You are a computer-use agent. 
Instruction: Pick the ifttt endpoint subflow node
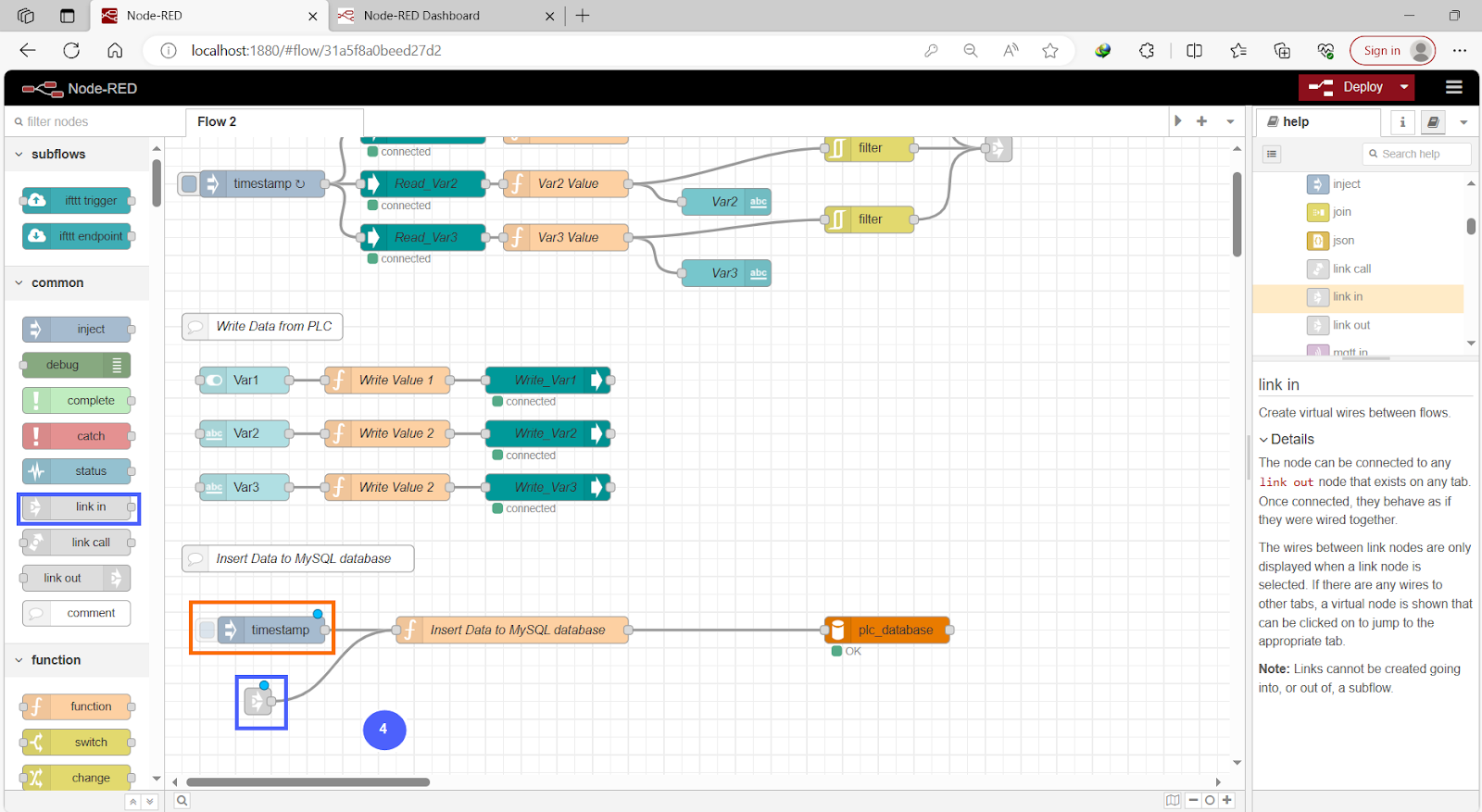tap(77, 236)
